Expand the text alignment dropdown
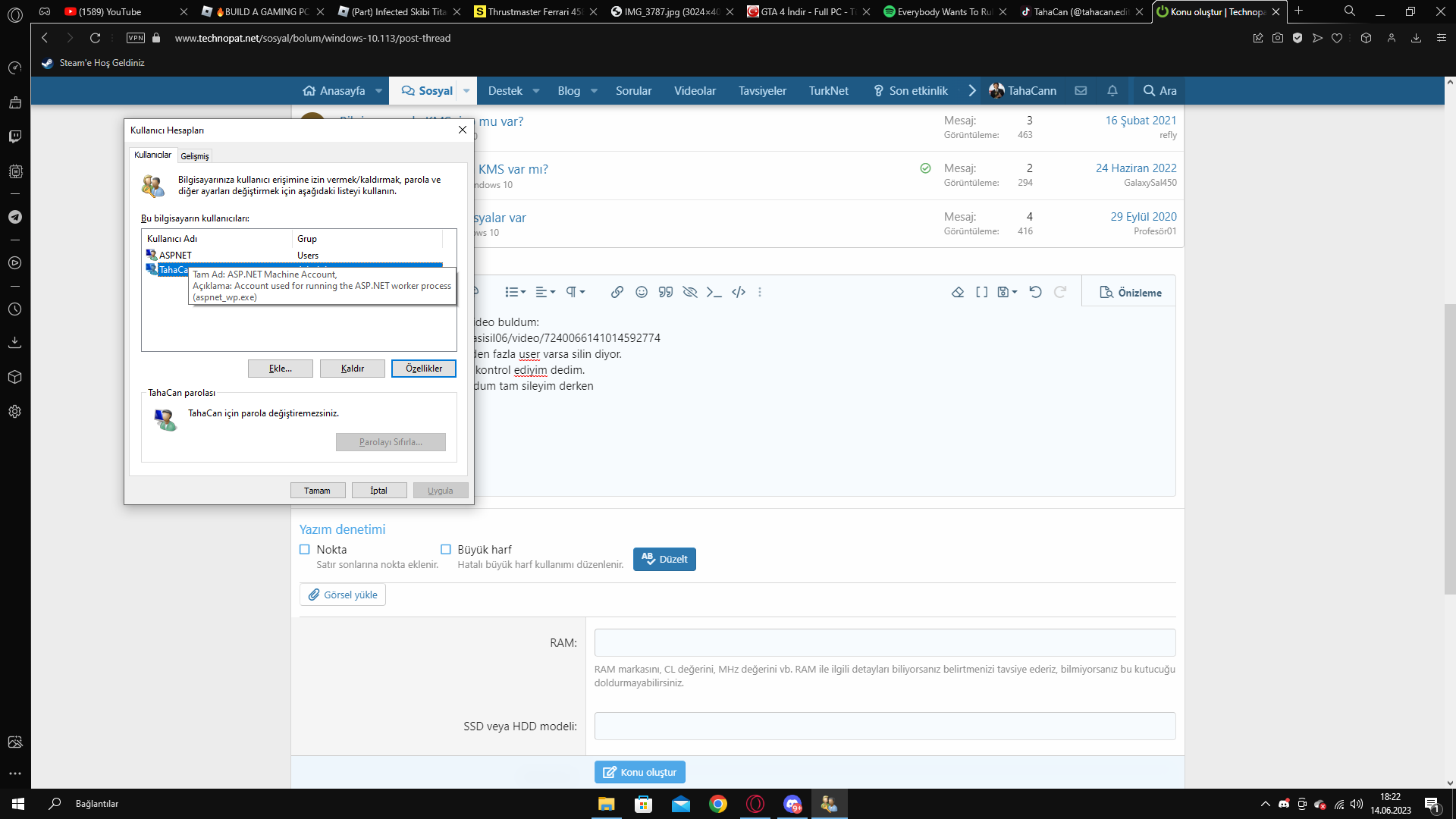Viewport: 1456px width, 819px height. (546, 292)
